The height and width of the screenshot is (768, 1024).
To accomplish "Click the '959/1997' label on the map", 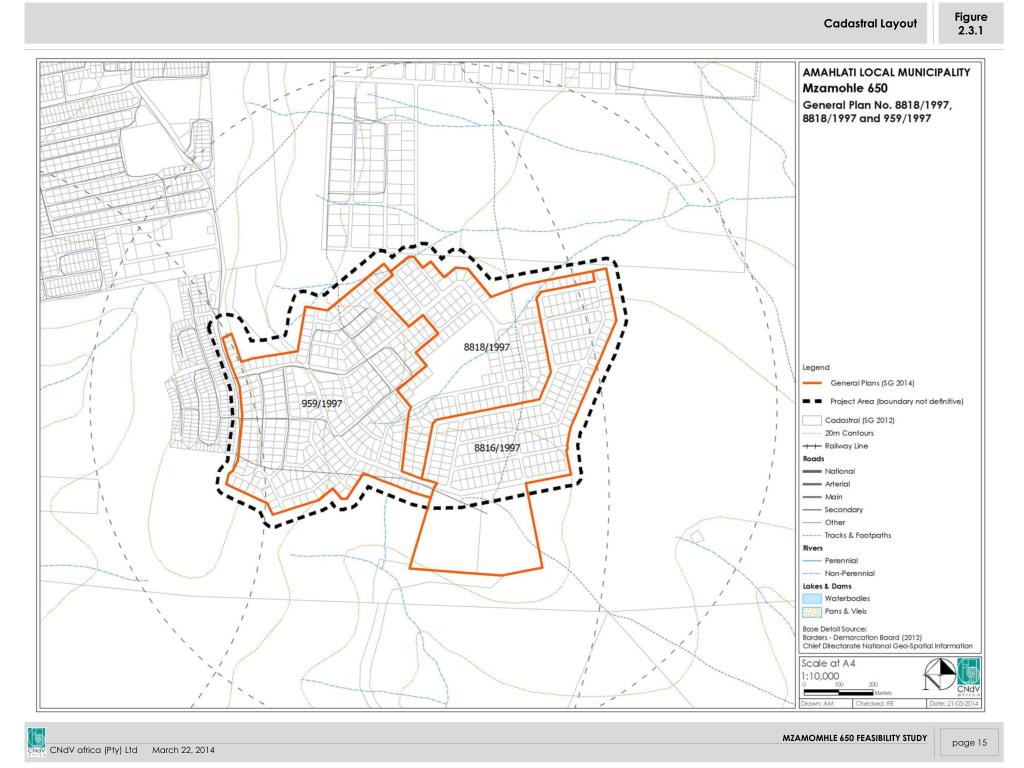I will (322, 404).
